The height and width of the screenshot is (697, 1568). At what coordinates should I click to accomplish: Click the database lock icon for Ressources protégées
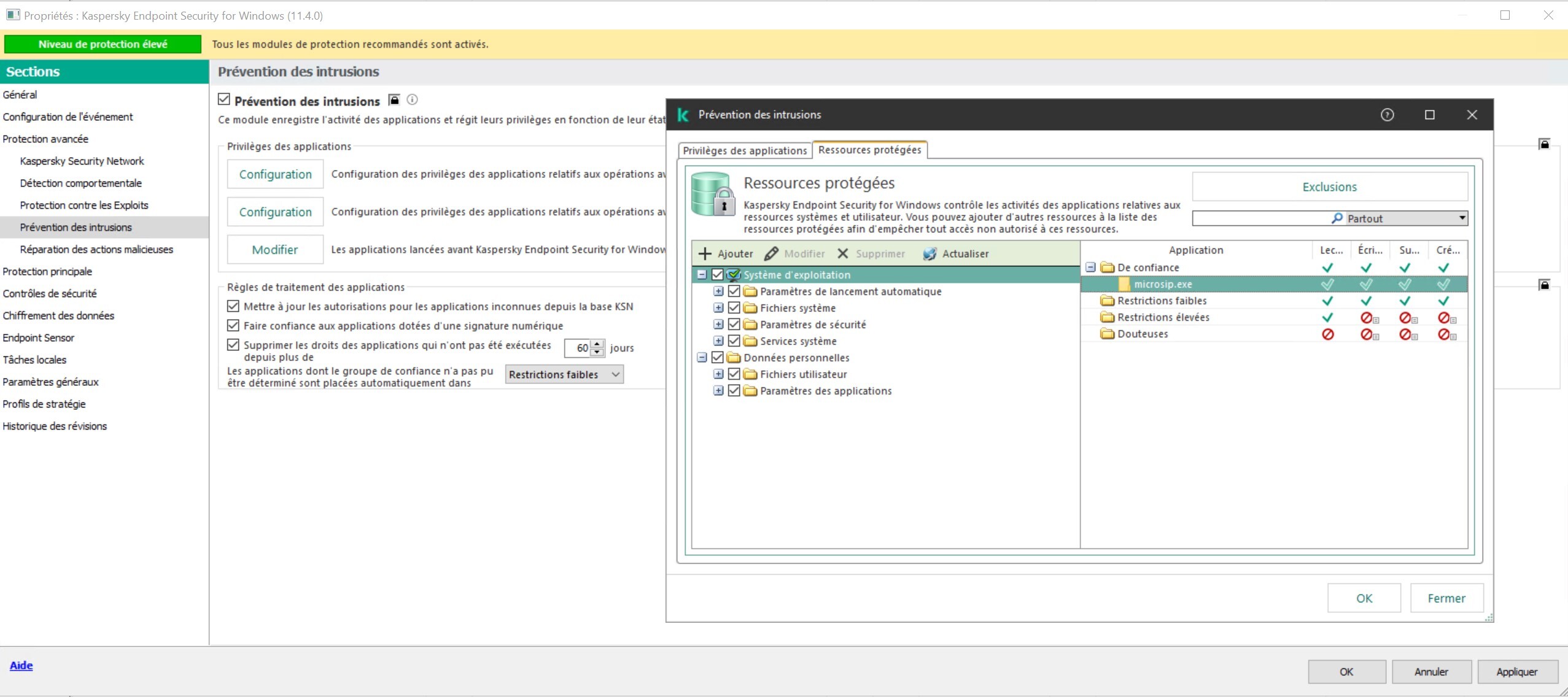(x=713, y=195)
